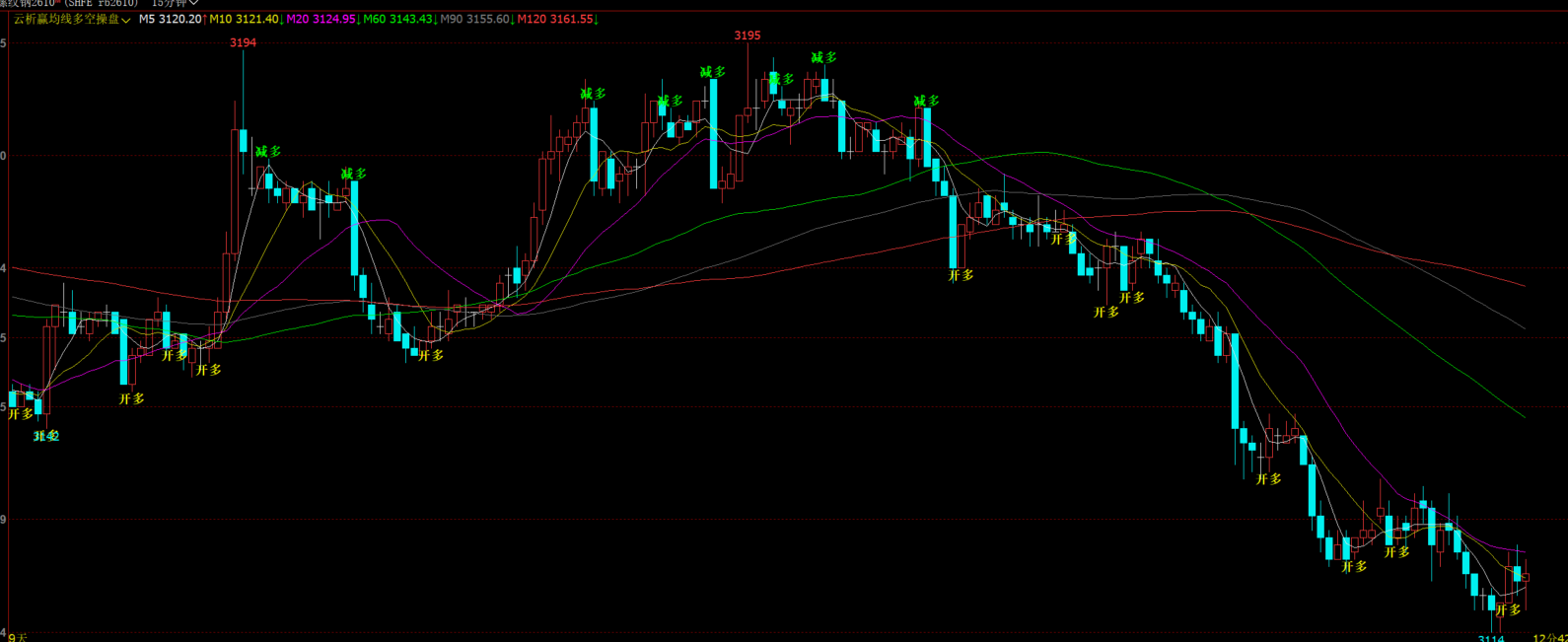Select the magenta M20 3124.95 label
Screen dimensions: 1568x642
tap(321, 19)
